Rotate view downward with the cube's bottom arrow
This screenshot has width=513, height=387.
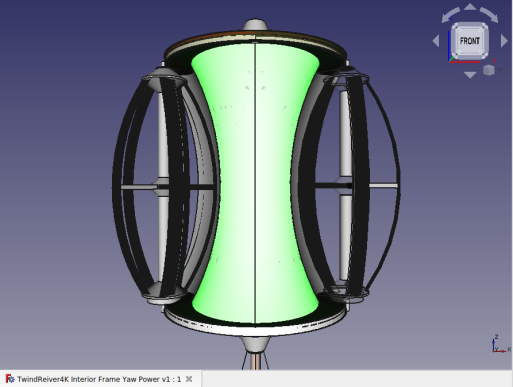[470, 75]
